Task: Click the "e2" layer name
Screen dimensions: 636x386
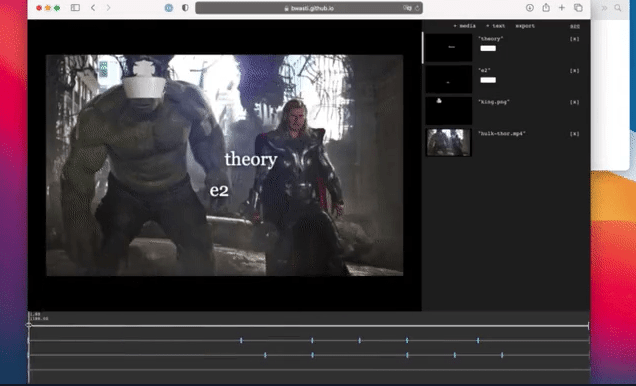Action: click(x=484, y=71)
